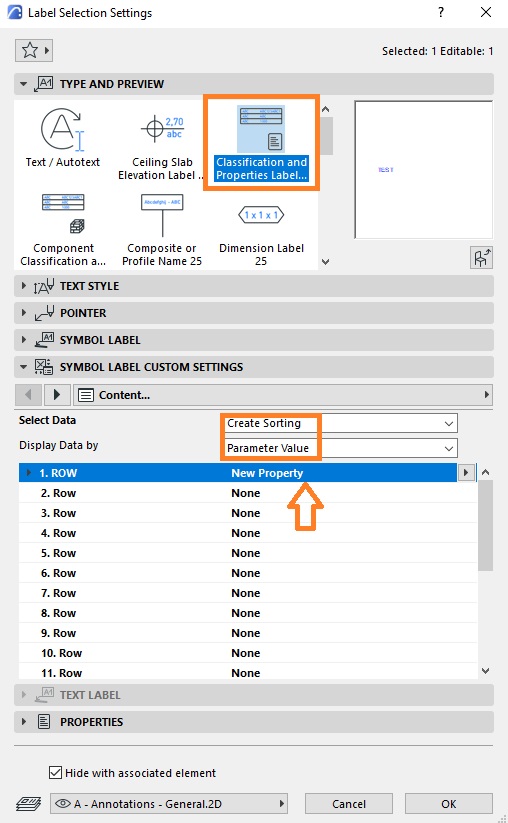
Task: Click the label preview thumbnail
Action: point(424,170)
